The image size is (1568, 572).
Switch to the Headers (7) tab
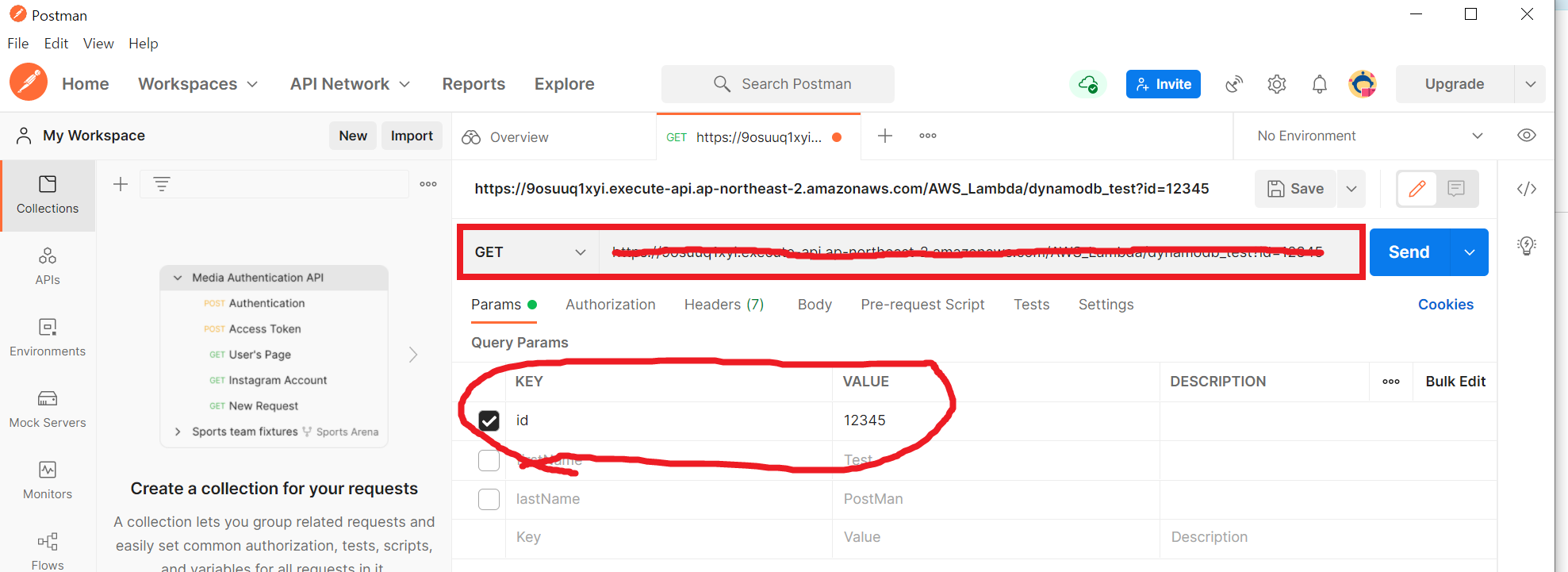pos(724,305)
